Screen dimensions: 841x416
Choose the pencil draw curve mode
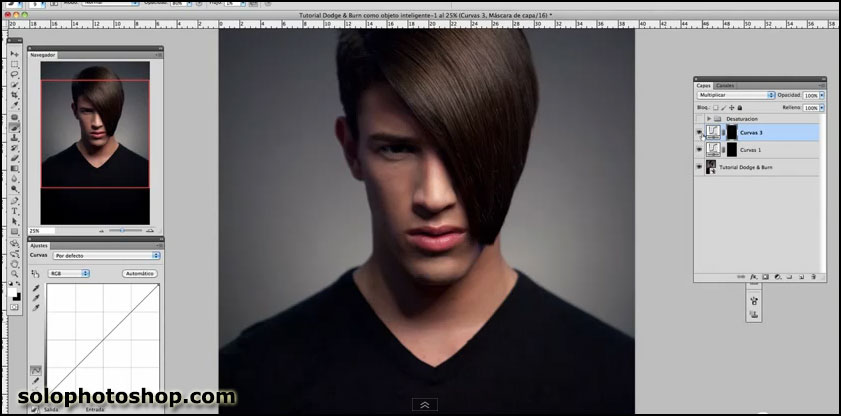[36, 381]
